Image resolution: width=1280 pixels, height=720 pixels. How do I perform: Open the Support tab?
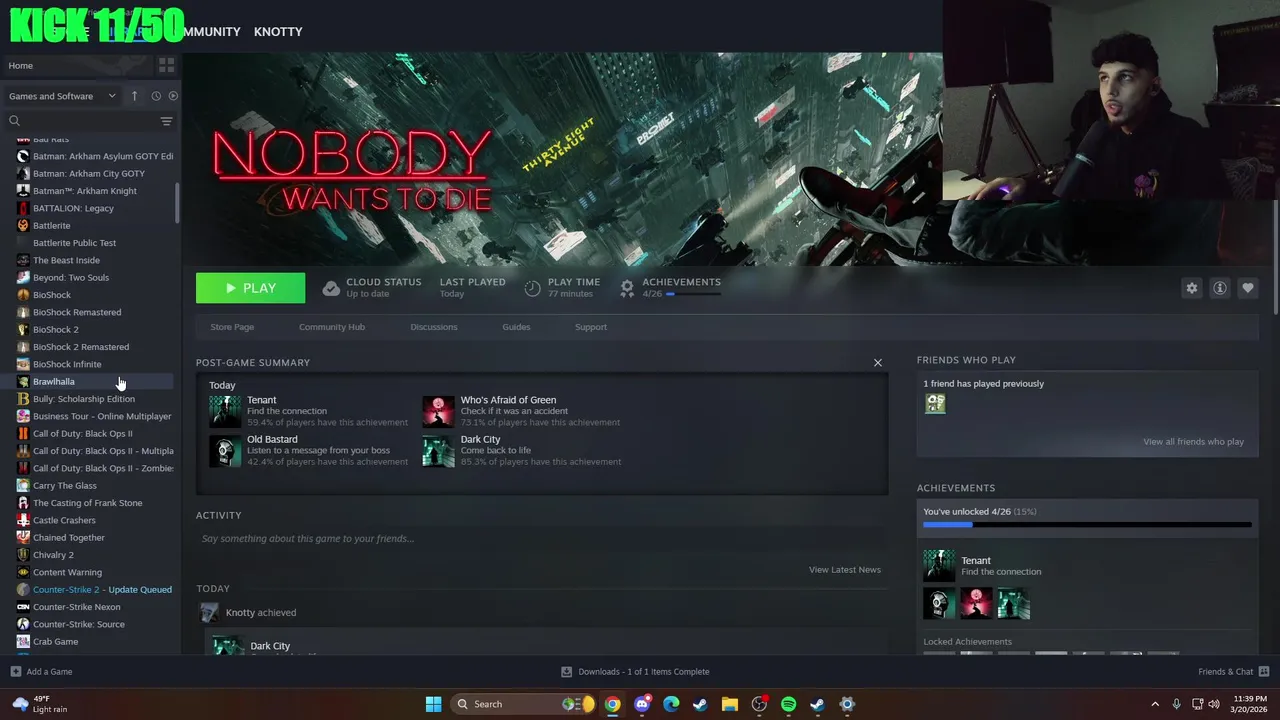591,327
